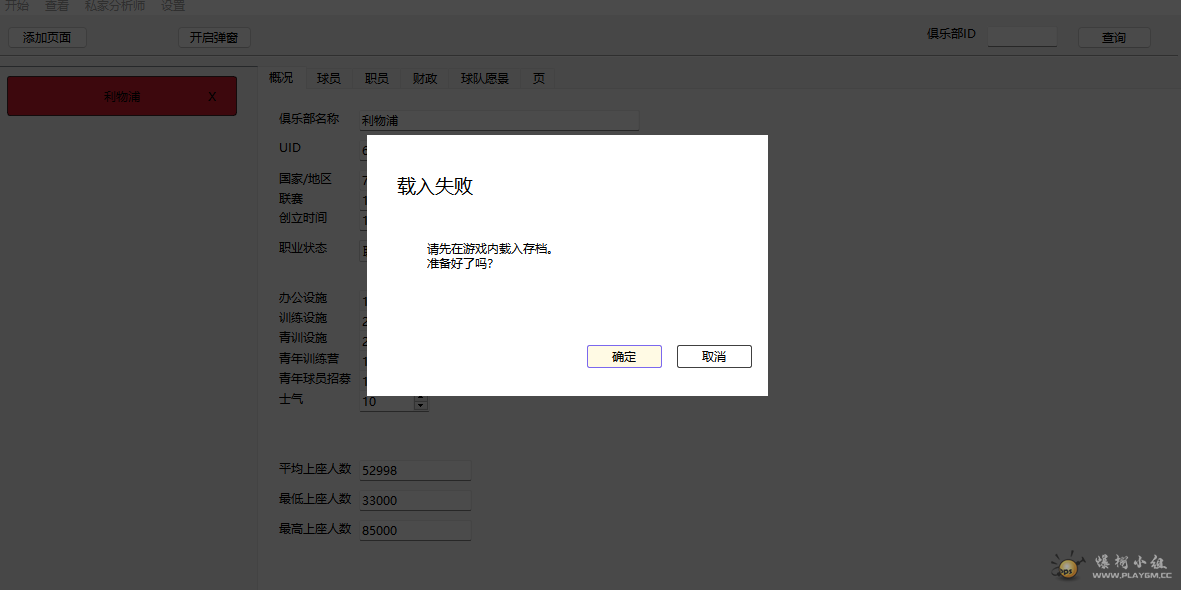1181x590 pixels.
Task: Click the 俱乐部ID label
Action: pyautogui.click(x=951, y=35)
